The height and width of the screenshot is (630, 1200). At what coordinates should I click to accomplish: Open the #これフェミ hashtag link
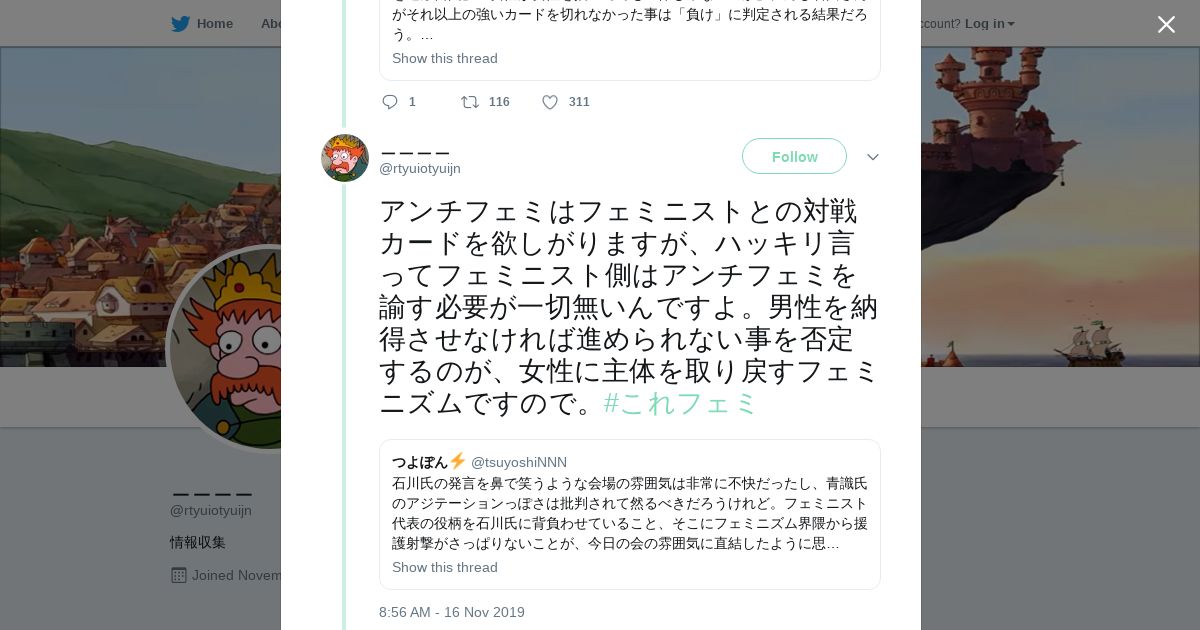coord(681,403)
